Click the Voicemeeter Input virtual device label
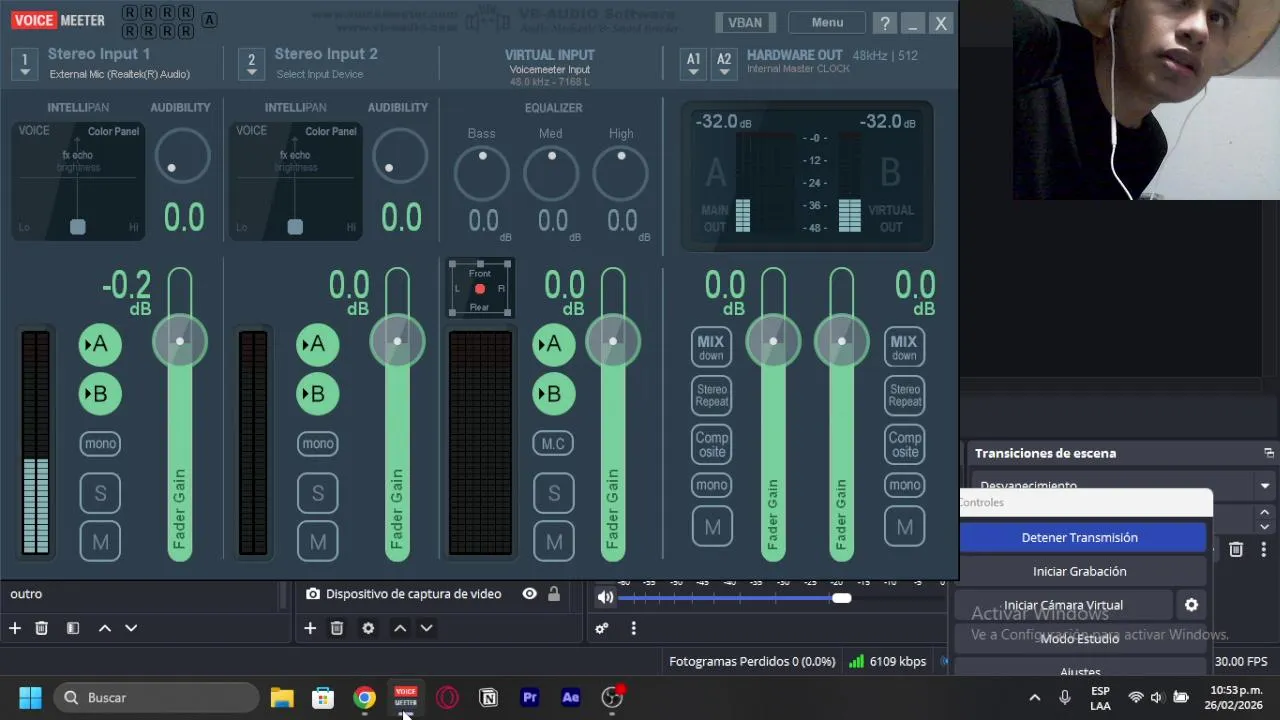Screen dimensions: 1280x720 (550, 70)
